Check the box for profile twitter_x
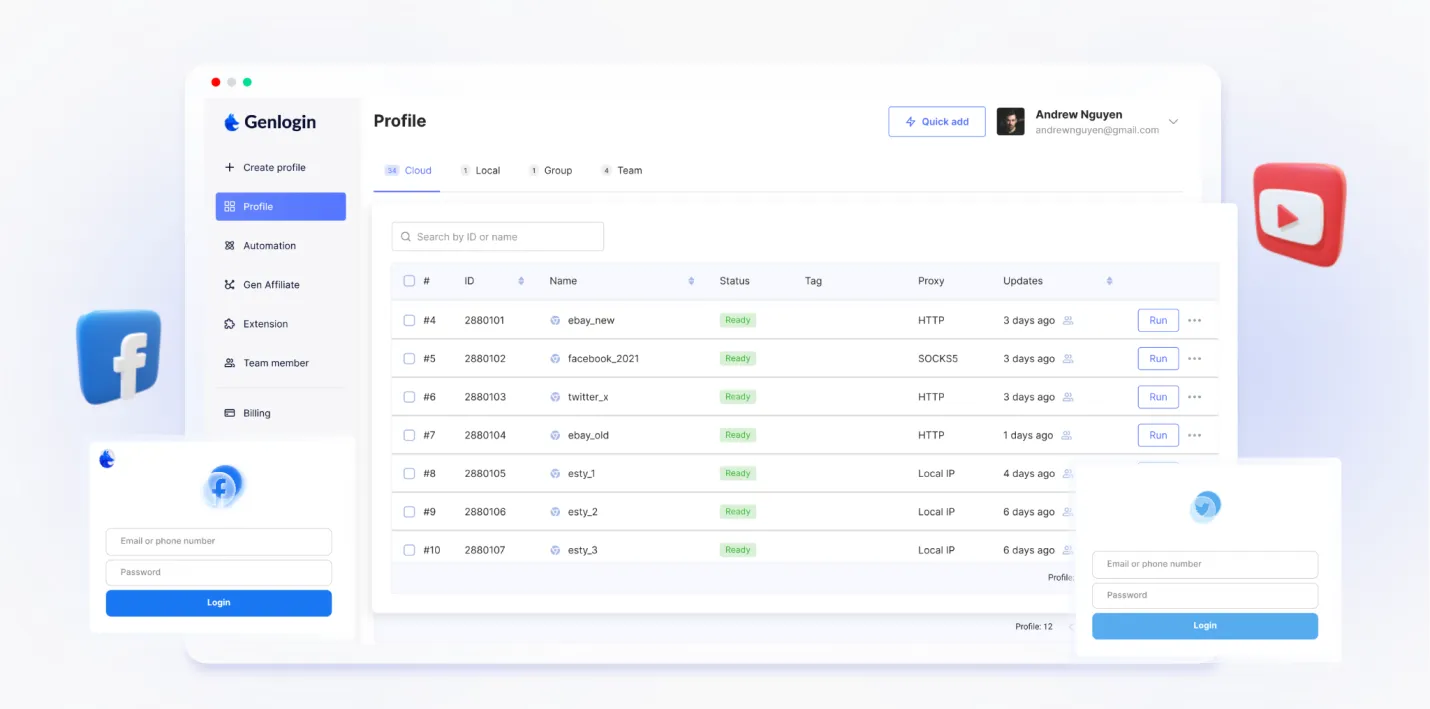The image size is (1430, 709). click(409, 397)
